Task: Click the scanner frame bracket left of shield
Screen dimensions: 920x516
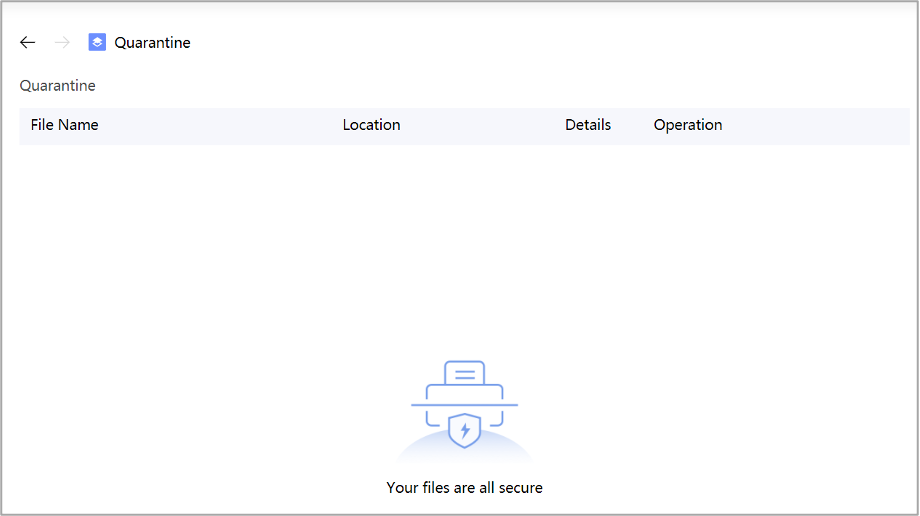Action: click(x=431, y=418)
